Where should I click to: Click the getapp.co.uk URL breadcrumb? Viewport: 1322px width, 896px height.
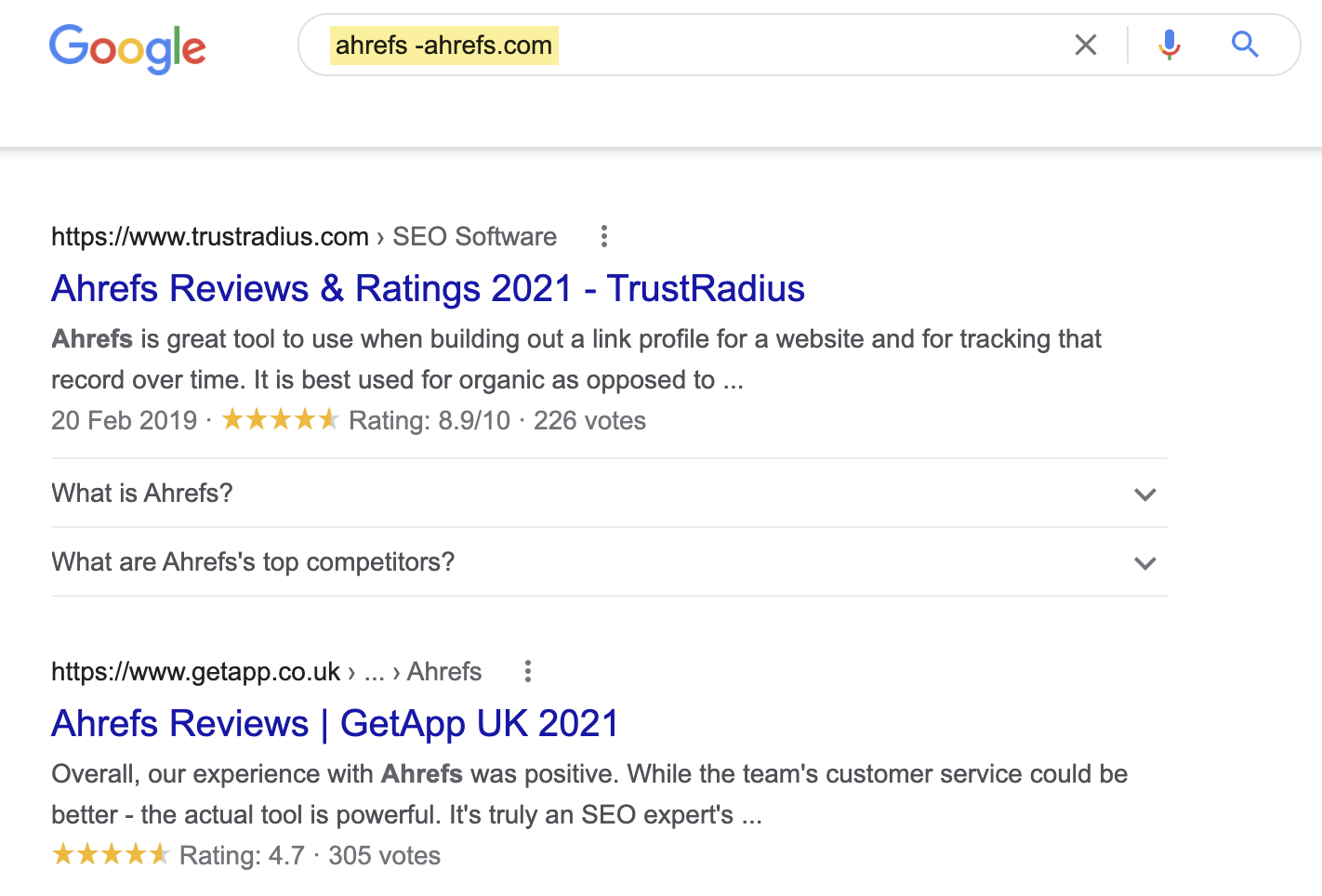195,671
